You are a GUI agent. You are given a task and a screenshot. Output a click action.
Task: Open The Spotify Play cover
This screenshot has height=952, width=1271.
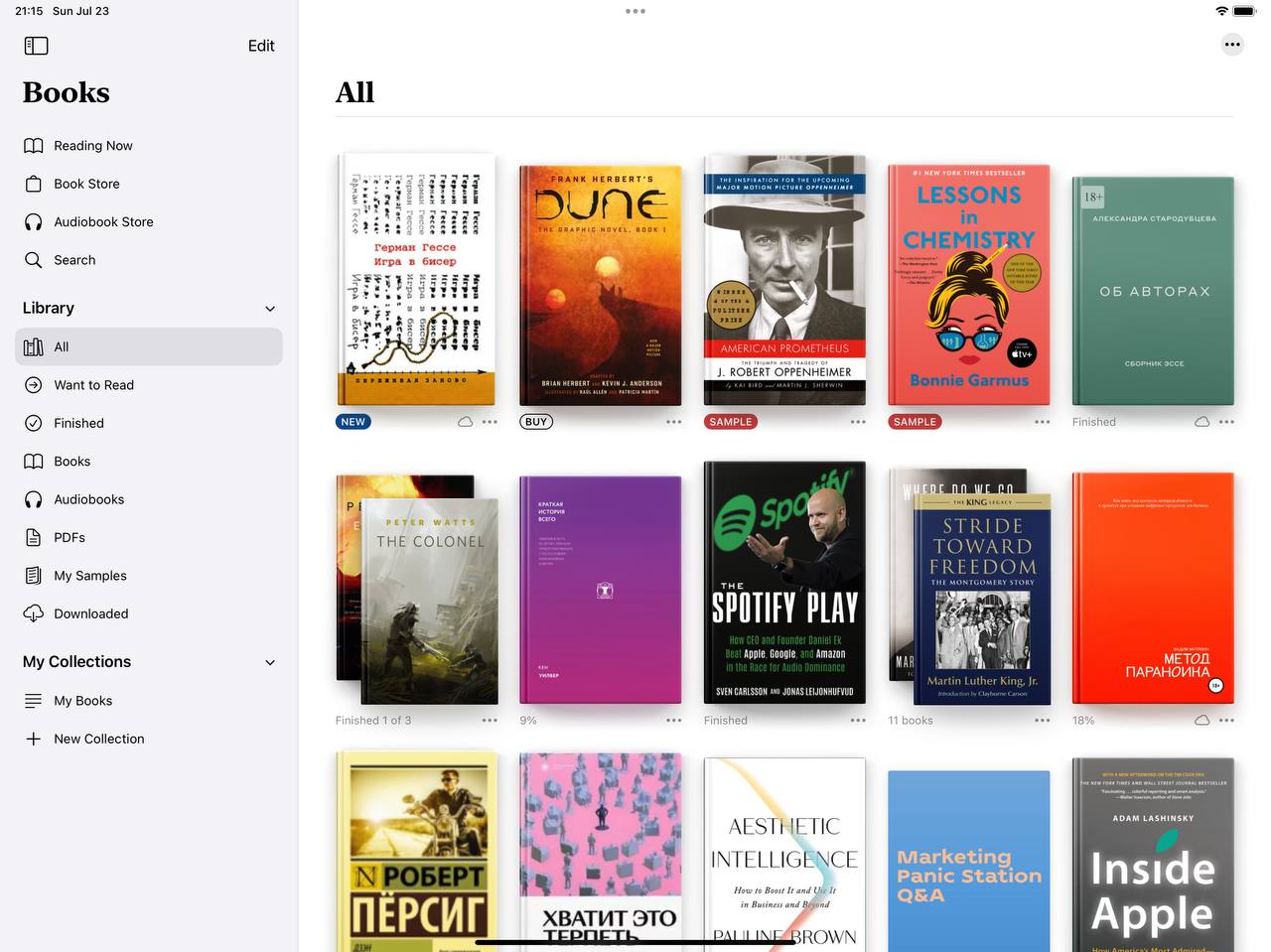click(x=784, y=583)
